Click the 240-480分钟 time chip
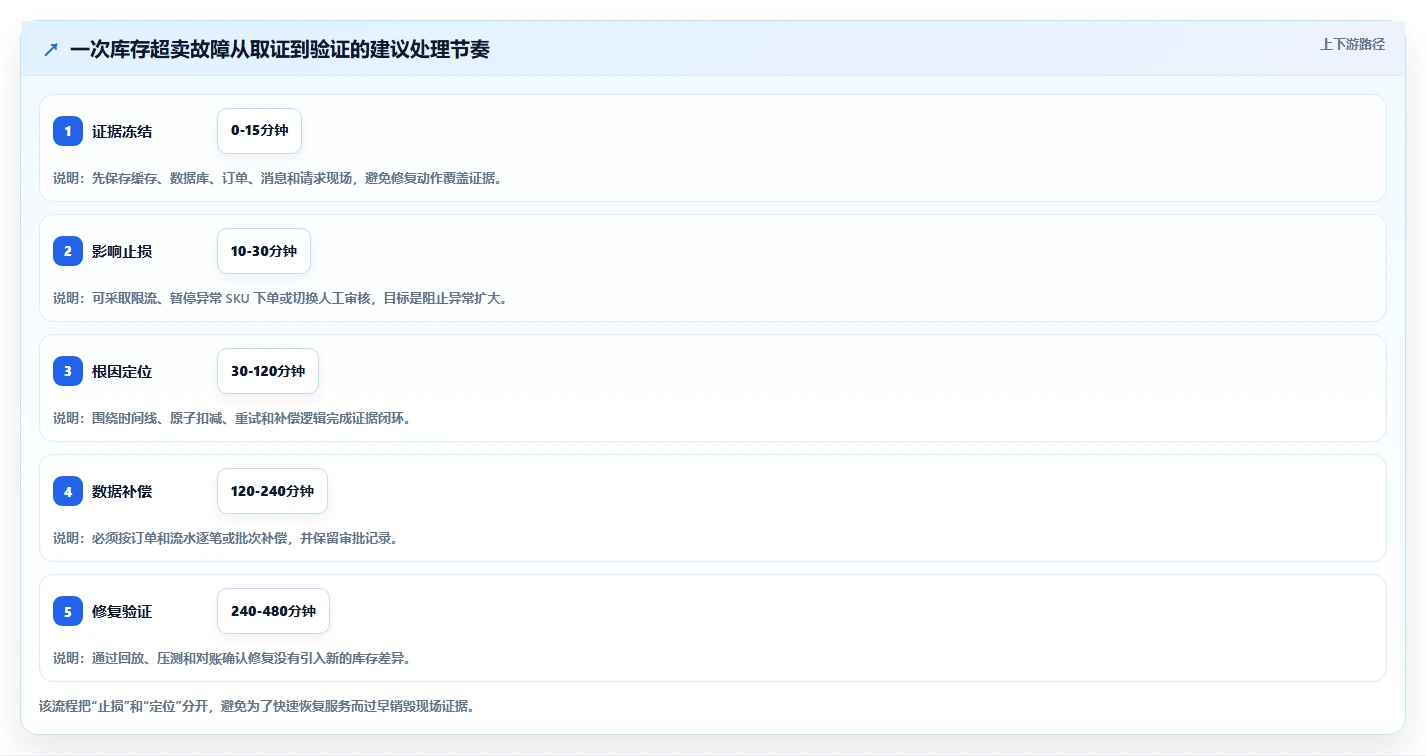The height and width of the screenshot is (756, 1426). coord(273,611)
